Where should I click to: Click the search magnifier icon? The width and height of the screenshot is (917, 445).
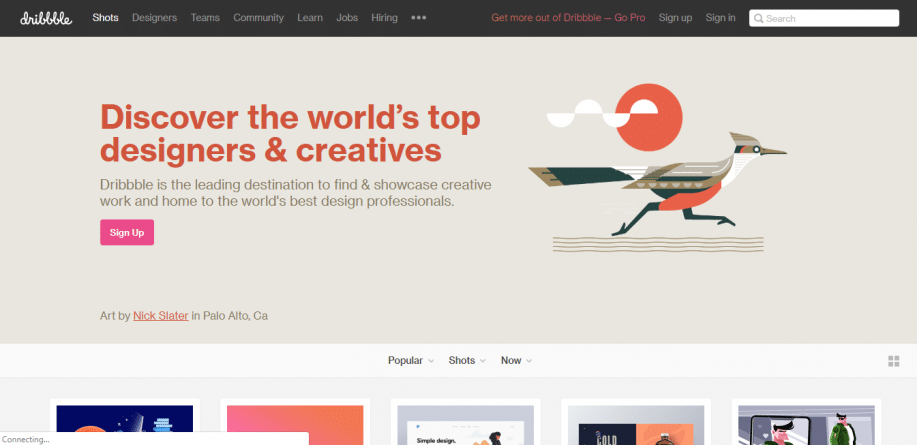pyautogui.click(x=759, y=19)
